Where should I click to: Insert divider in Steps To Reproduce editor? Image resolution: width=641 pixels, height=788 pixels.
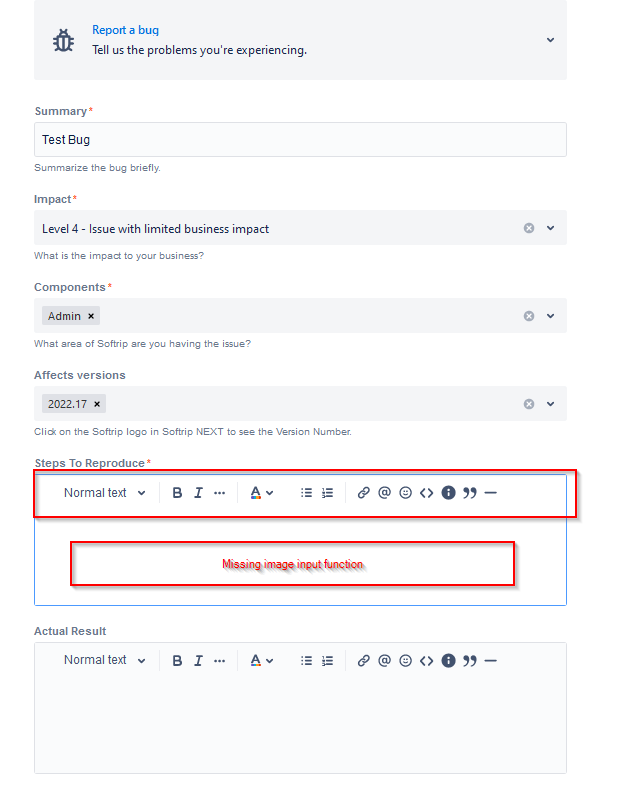(x=491, y=493)
